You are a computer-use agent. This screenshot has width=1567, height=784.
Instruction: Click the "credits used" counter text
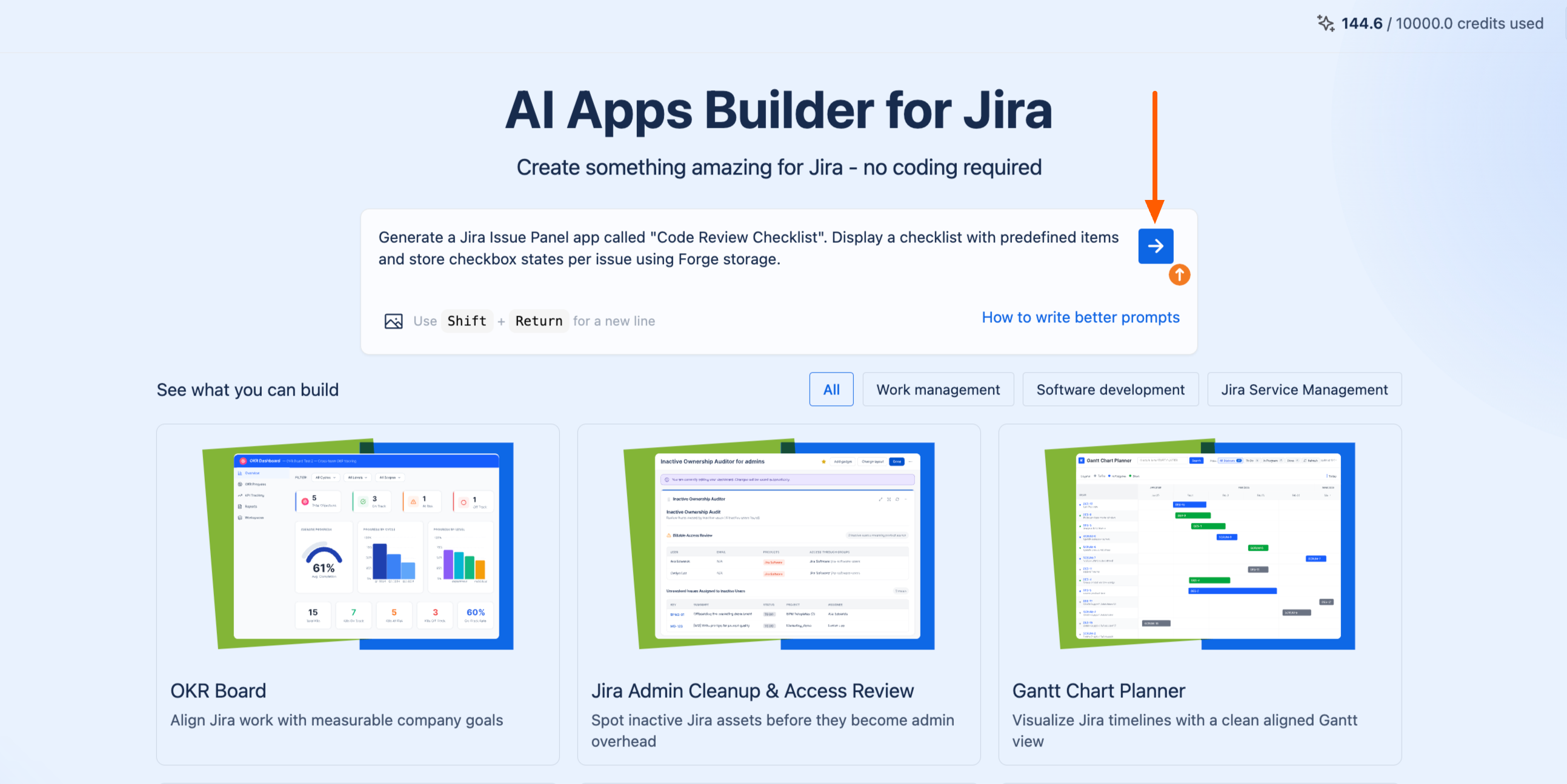tap(1442, 23)
